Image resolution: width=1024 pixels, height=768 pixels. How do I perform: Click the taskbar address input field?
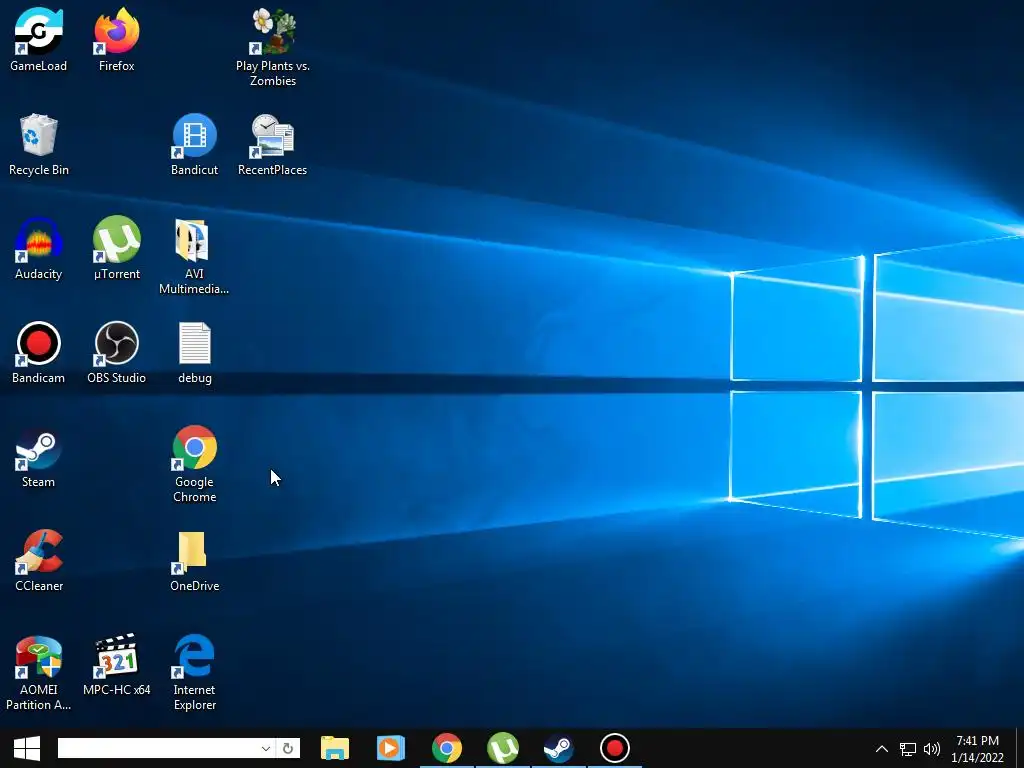pyautogui.click(x=158, y=748)
